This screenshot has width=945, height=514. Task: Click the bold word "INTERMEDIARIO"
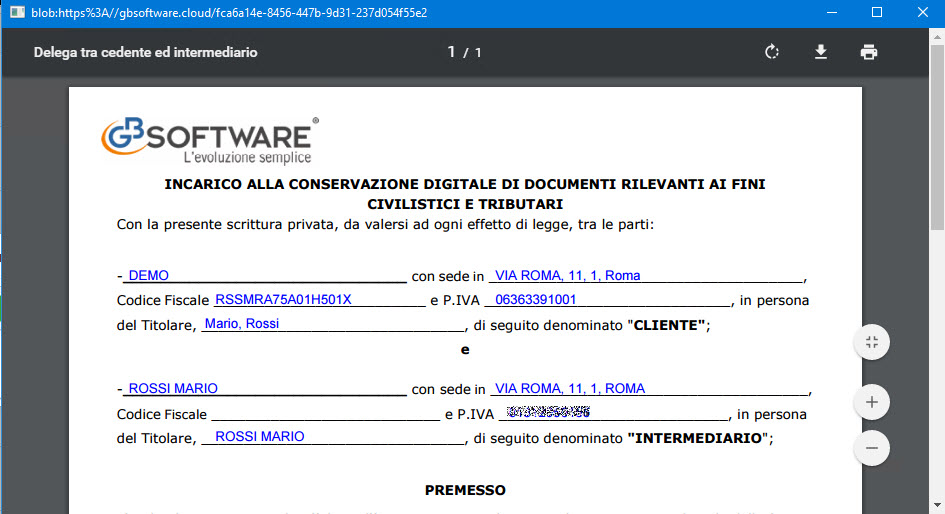pyautogui.click(x=698, y=438)
